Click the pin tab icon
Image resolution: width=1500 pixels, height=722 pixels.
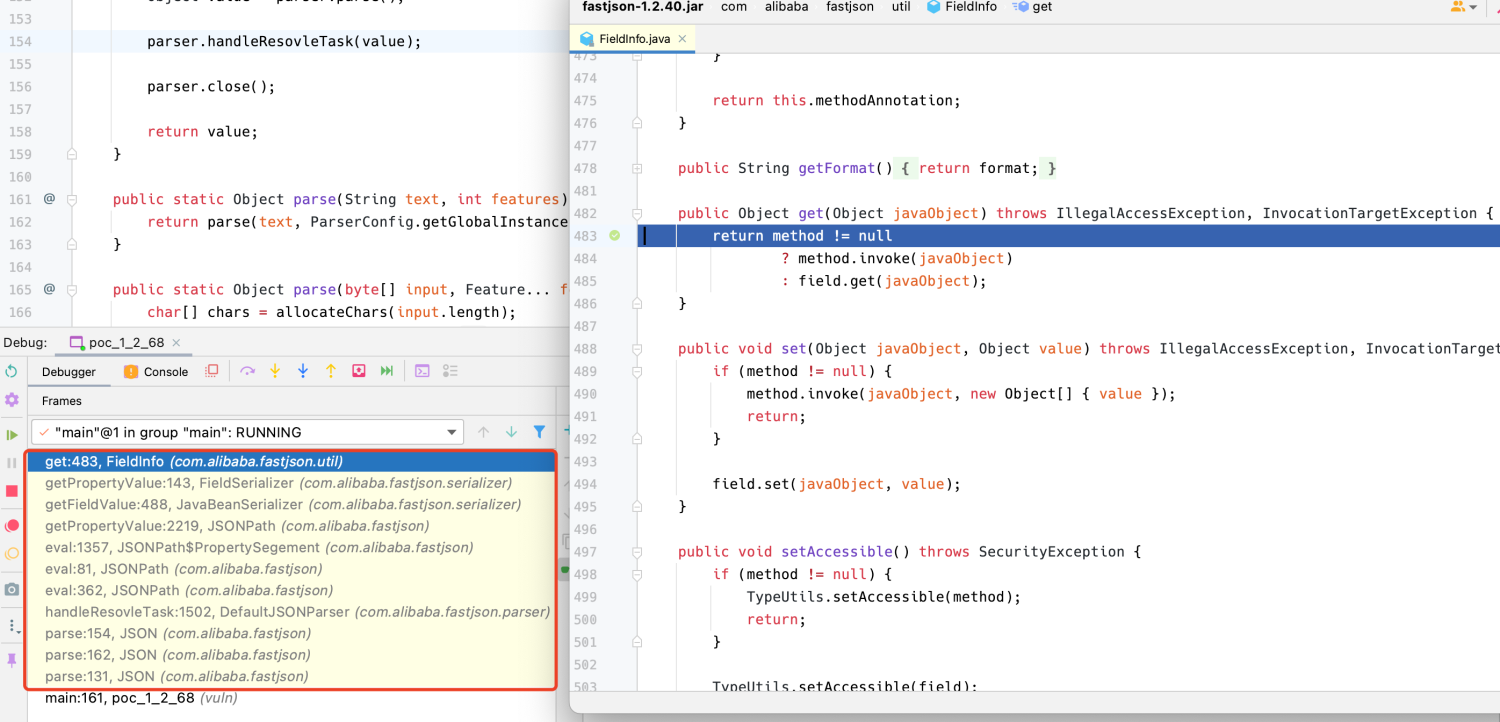11,660
